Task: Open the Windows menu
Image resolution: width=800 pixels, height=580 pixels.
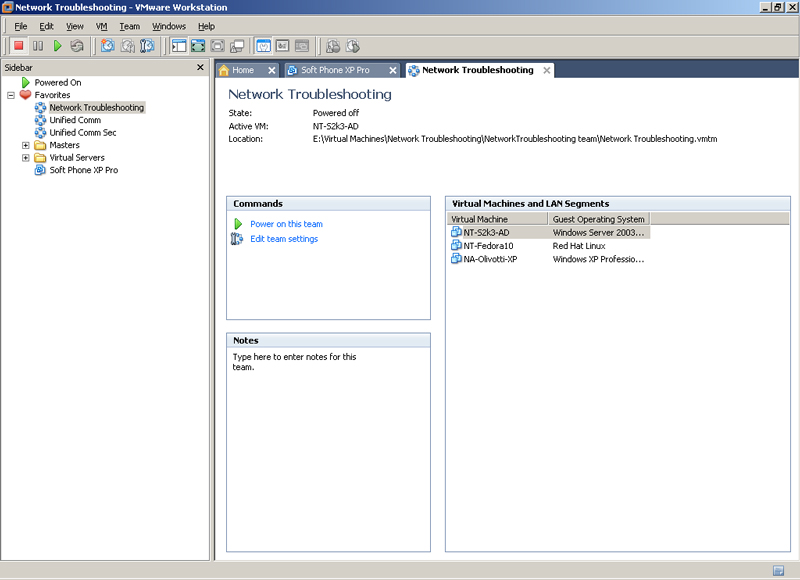Action: tap(169, 26)
